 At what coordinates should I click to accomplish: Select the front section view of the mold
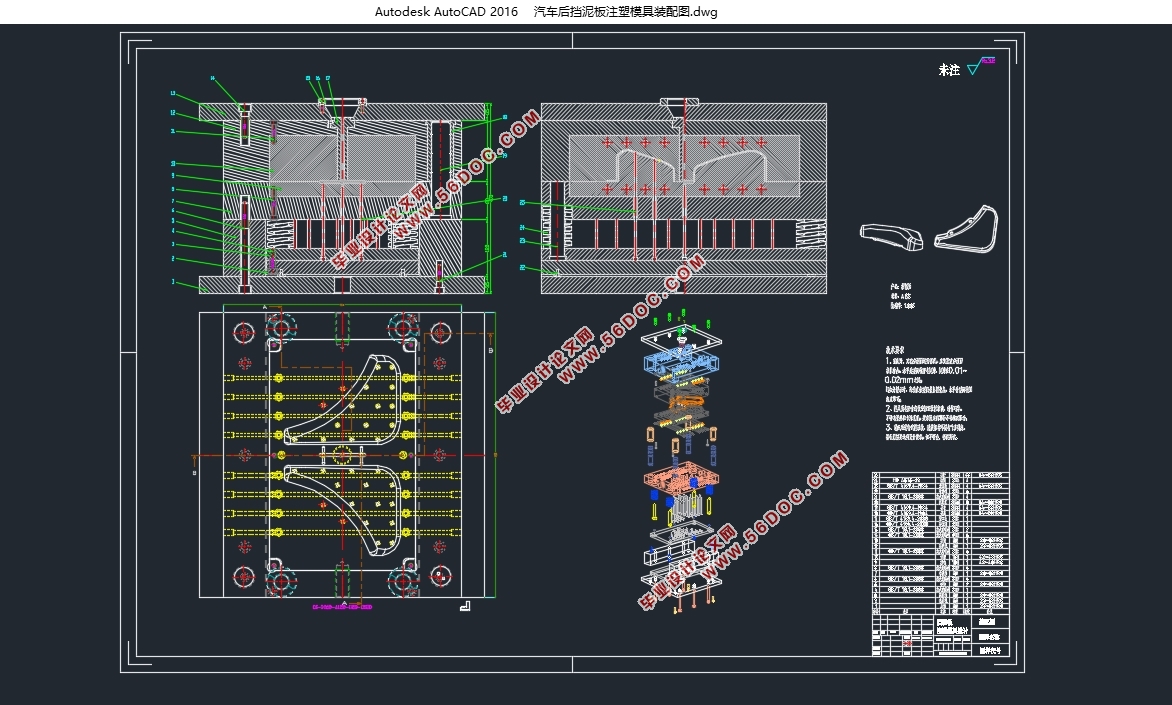coord(342,197)
